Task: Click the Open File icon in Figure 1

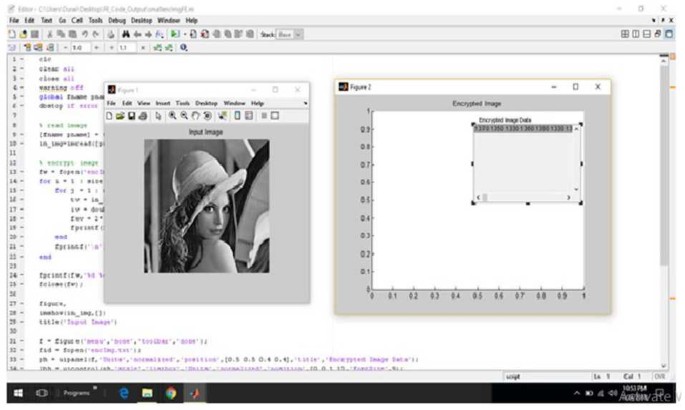Action: coord(121,116)
